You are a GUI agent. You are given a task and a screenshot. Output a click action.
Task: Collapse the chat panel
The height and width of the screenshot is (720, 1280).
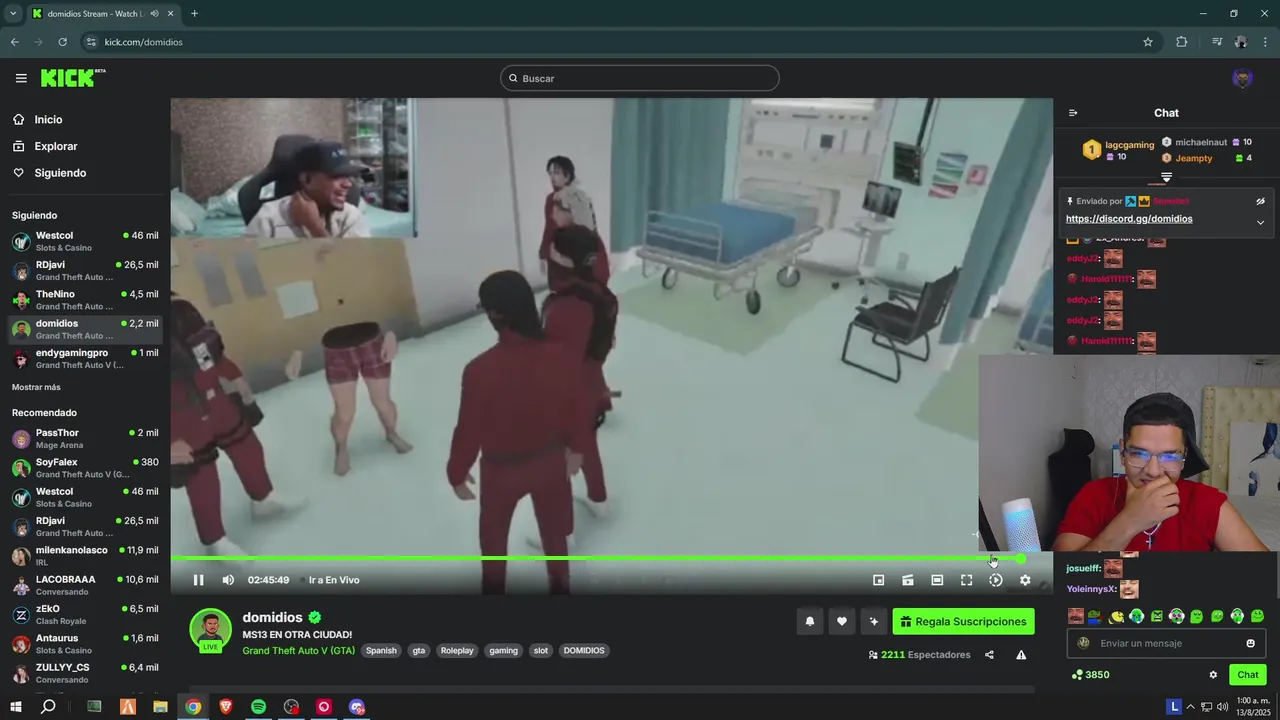tap(1073, 113)
